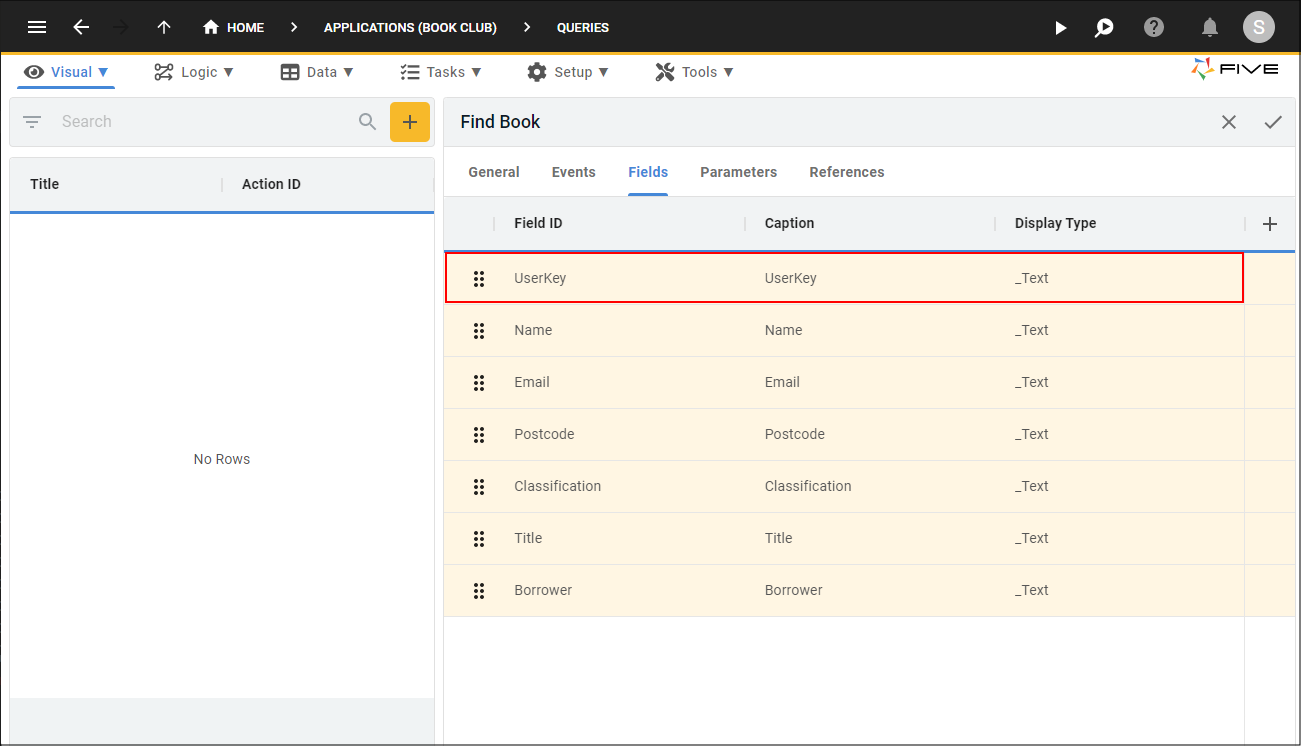The width and height of the screenshot is (1301, 746).
Task: Click the QUERIES breadcrumb
Action: (583, 27)
